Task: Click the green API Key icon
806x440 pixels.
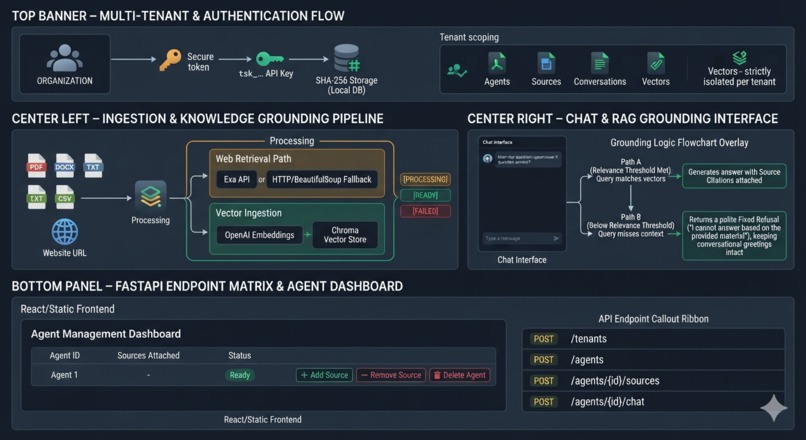Action: pyautogui.click(x=269, y=59)
